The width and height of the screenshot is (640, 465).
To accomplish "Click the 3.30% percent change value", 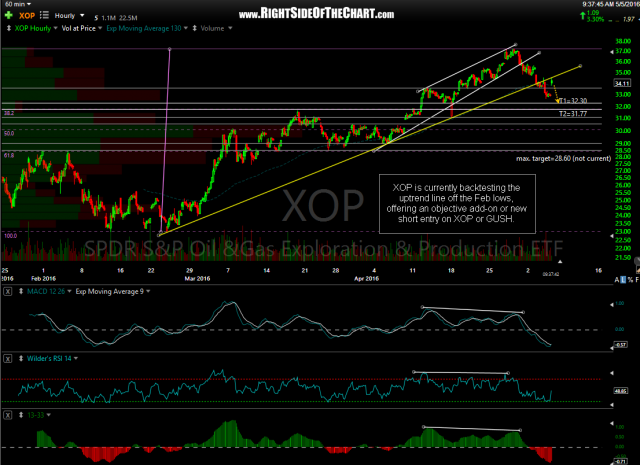I will point(595,20).
